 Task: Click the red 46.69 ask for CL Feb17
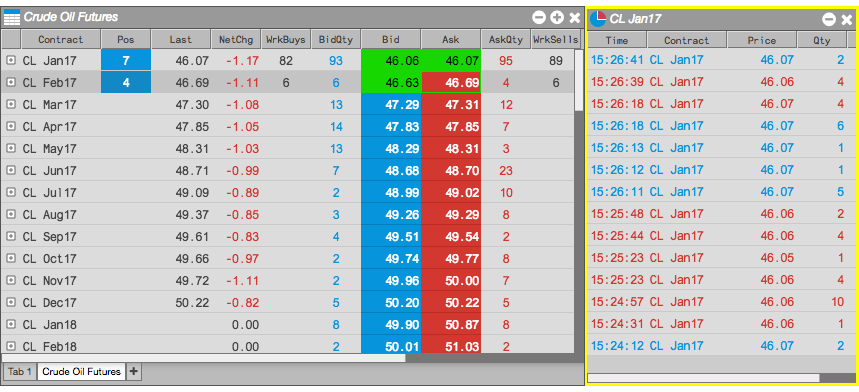click(451, 82)
